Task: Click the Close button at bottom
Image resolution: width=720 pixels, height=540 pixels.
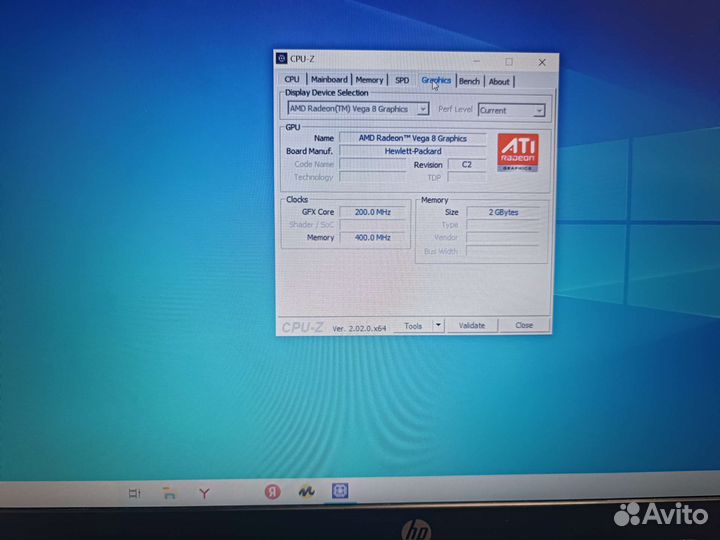Action: tap(524, 325)
